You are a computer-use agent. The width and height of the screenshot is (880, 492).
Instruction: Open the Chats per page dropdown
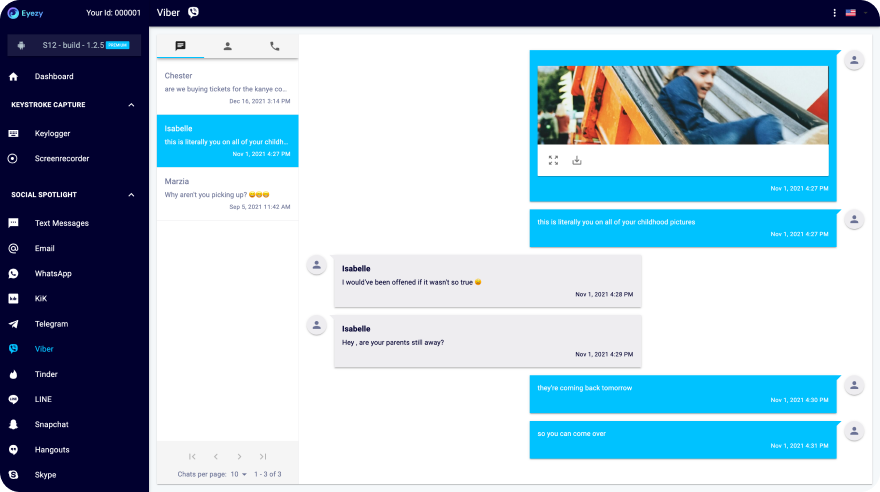point(239,475)
